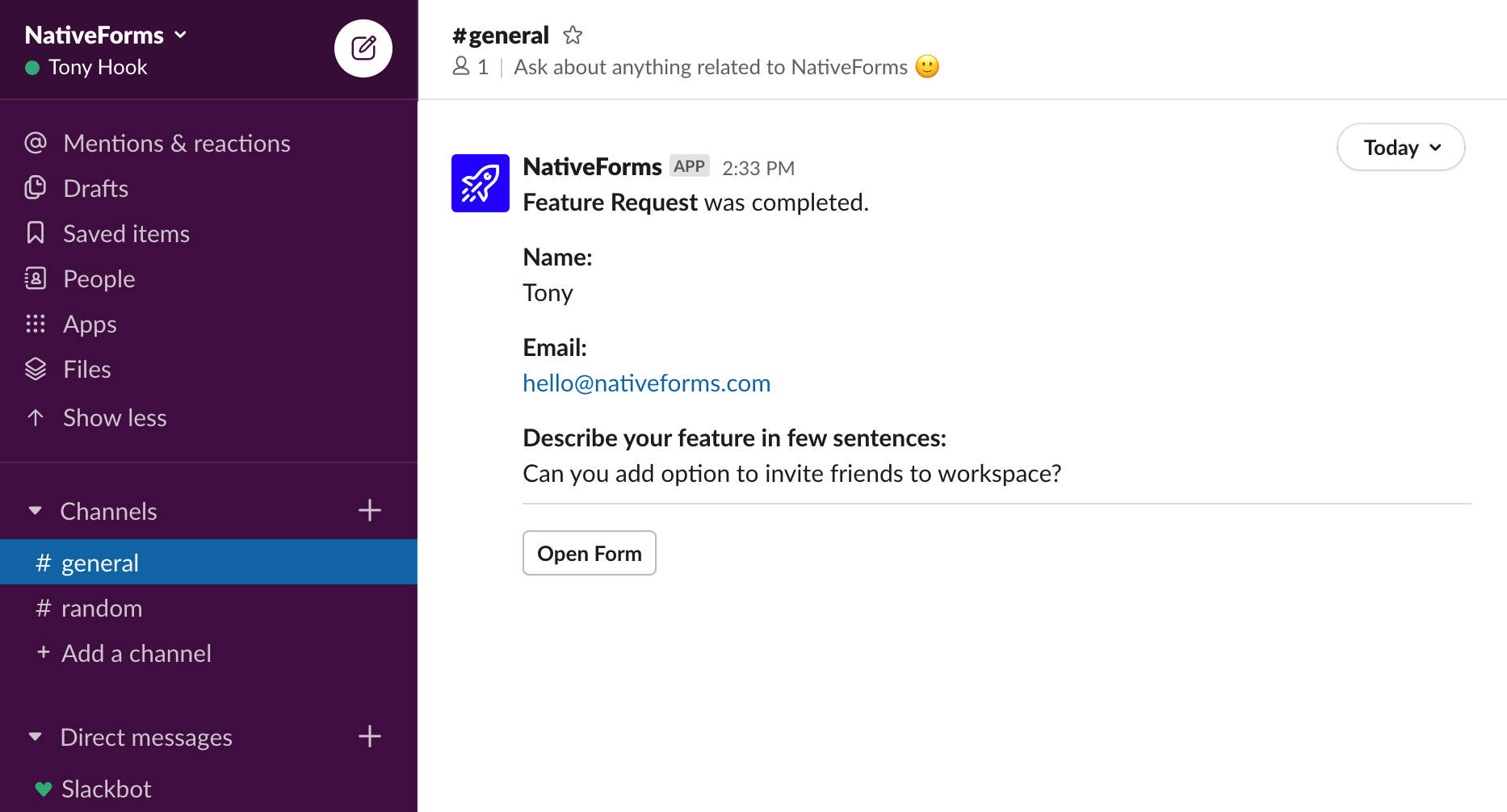This screenshot has width=1507, height=812.
Task: Open the NativeForms workspace menu
Action: coord(106,36)
